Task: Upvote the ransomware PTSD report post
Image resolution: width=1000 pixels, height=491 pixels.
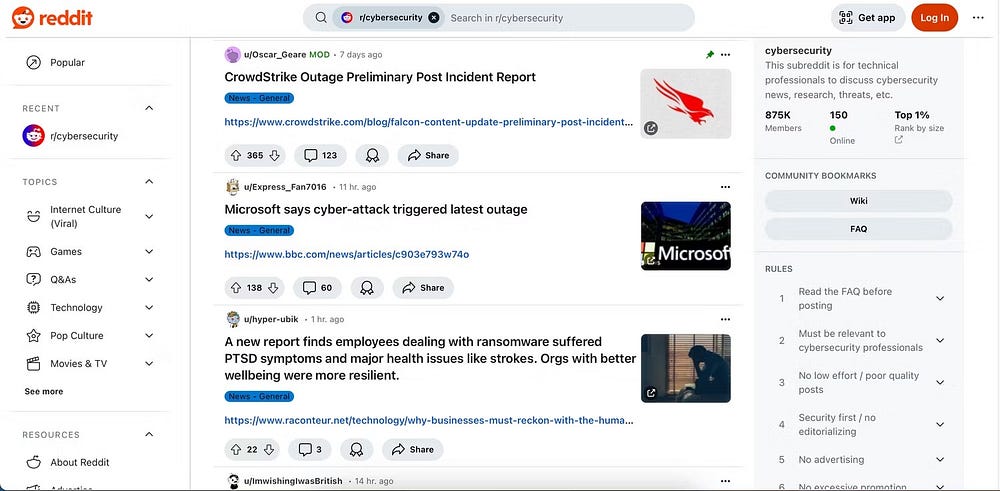Action: coord(236,449)
